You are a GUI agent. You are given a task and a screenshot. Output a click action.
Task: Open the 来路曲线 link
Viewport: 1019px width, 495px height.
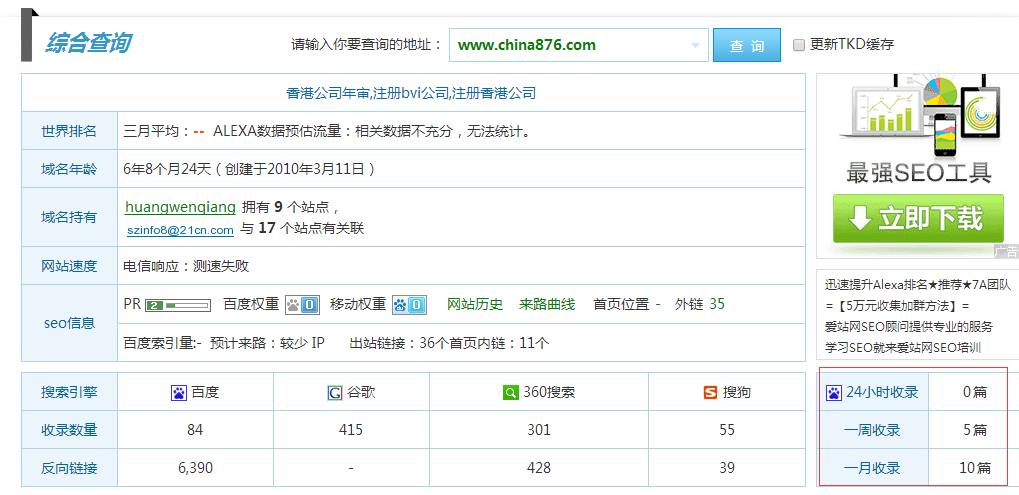click(x=547, y=304)
